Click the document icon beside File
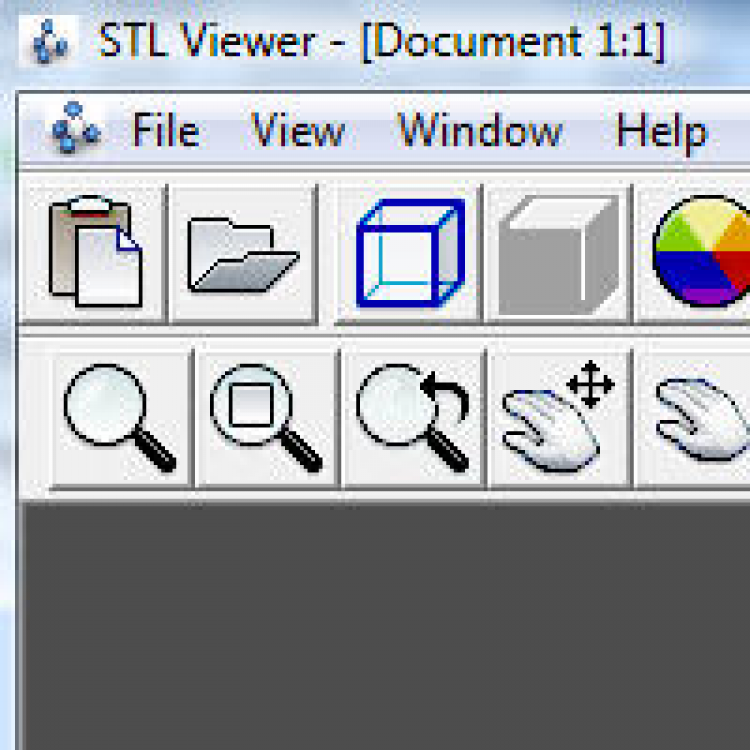 pyautogui.click(x=75, y=128)
